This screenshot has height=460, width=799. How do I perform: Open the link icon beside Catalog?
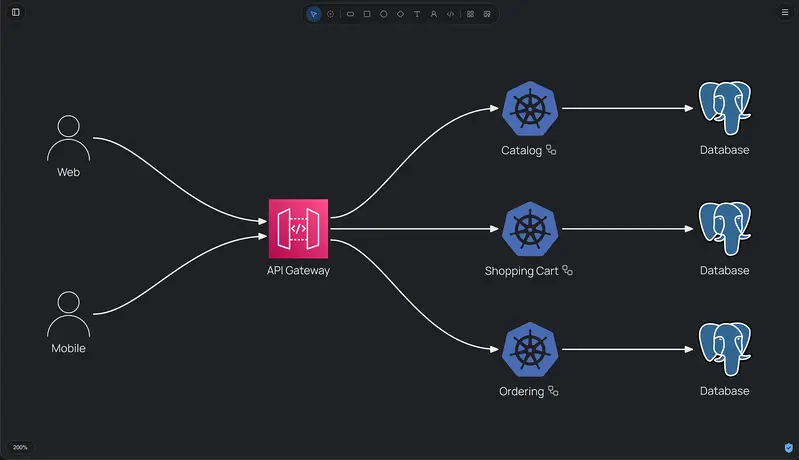tap(551, 150)
